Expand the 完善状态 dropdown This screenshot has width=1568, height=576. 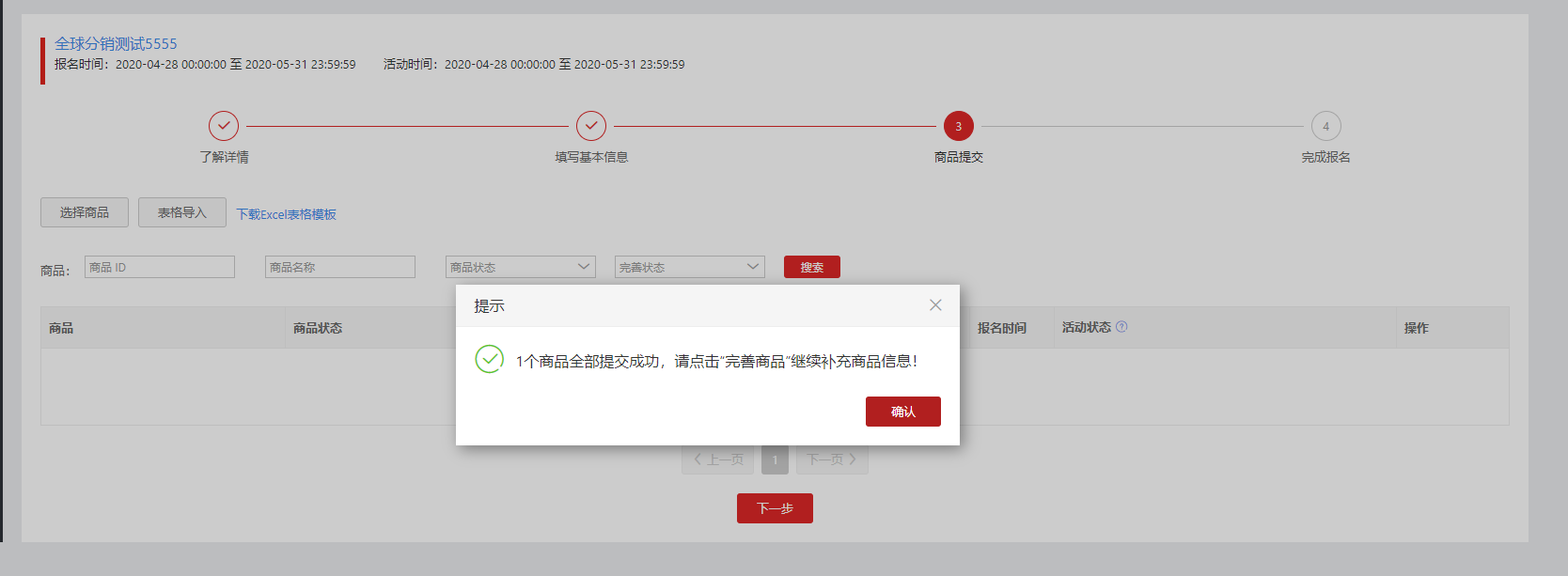coord(689,267)
